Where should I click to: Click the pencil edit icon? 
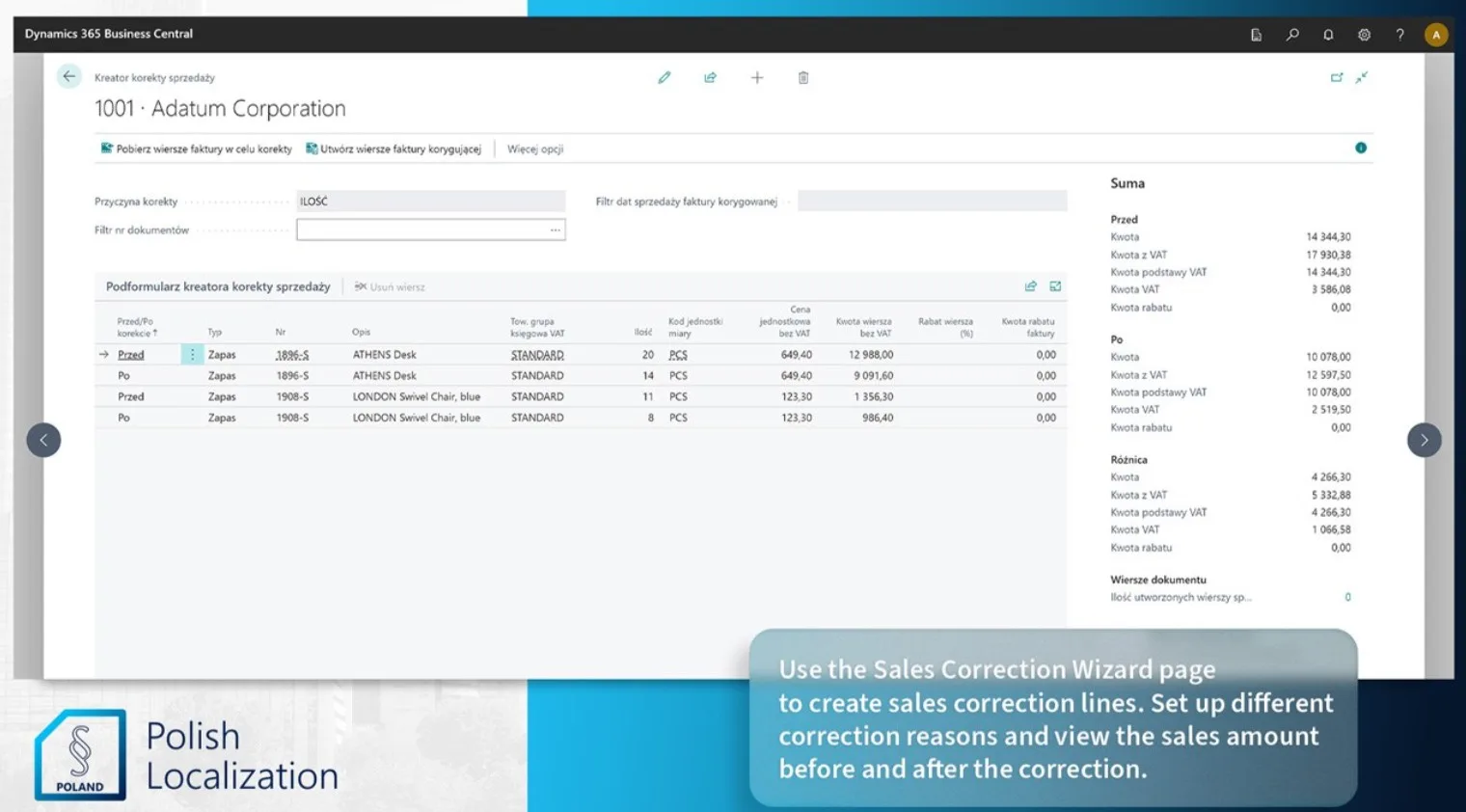665,77
